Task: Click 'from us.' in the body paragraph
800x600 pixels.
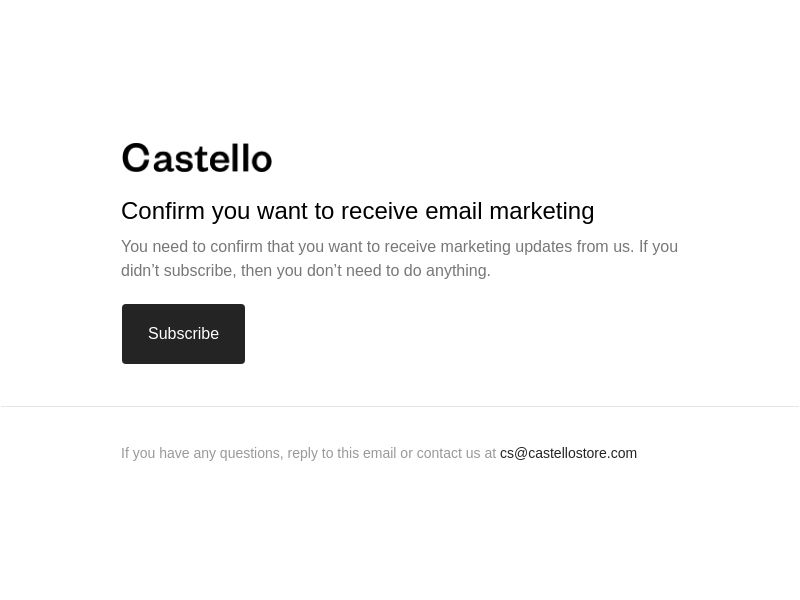Action: point(605,246)
